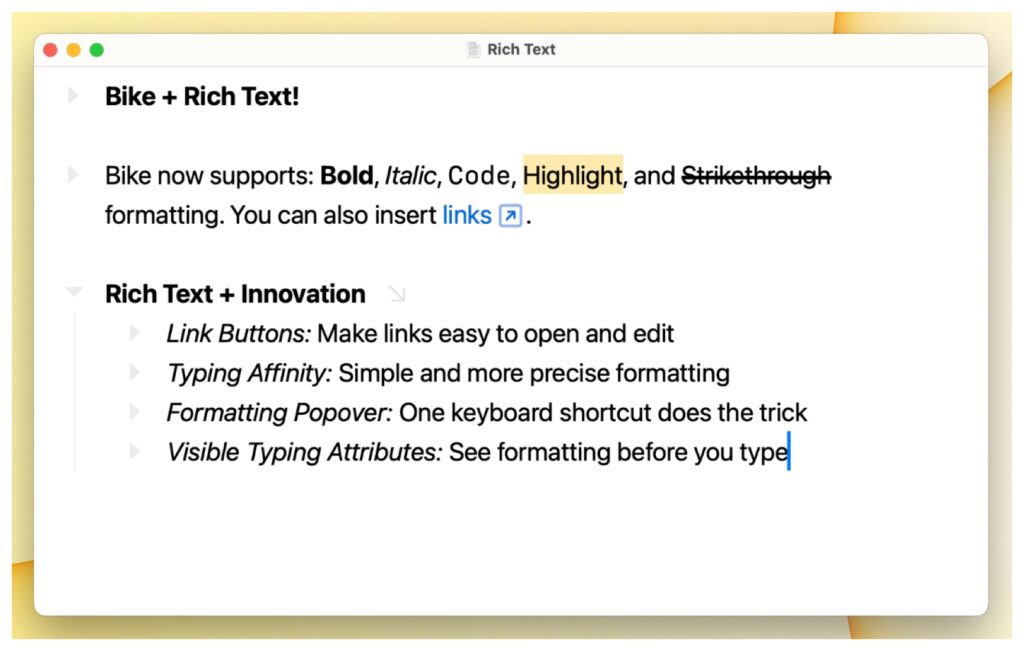Click the document icon in the title bar
Screen dimensions: 1024x651
(474, 50)
